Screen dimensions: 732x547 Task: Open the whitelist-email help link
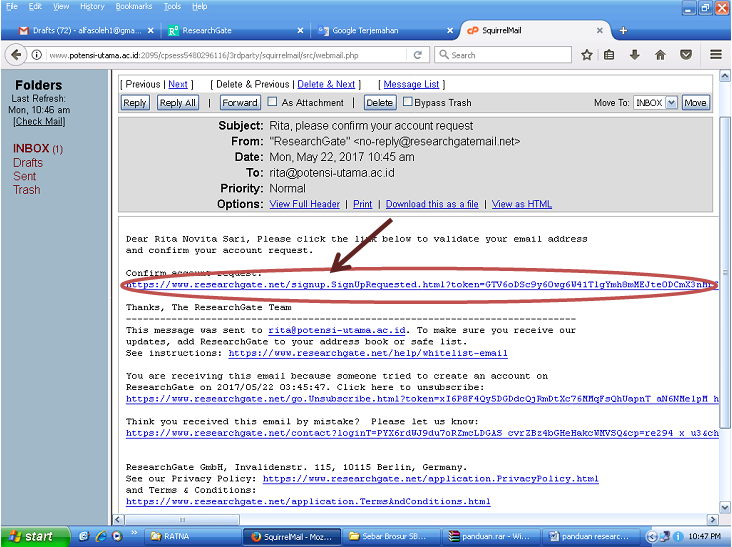[x=368, y=353]
